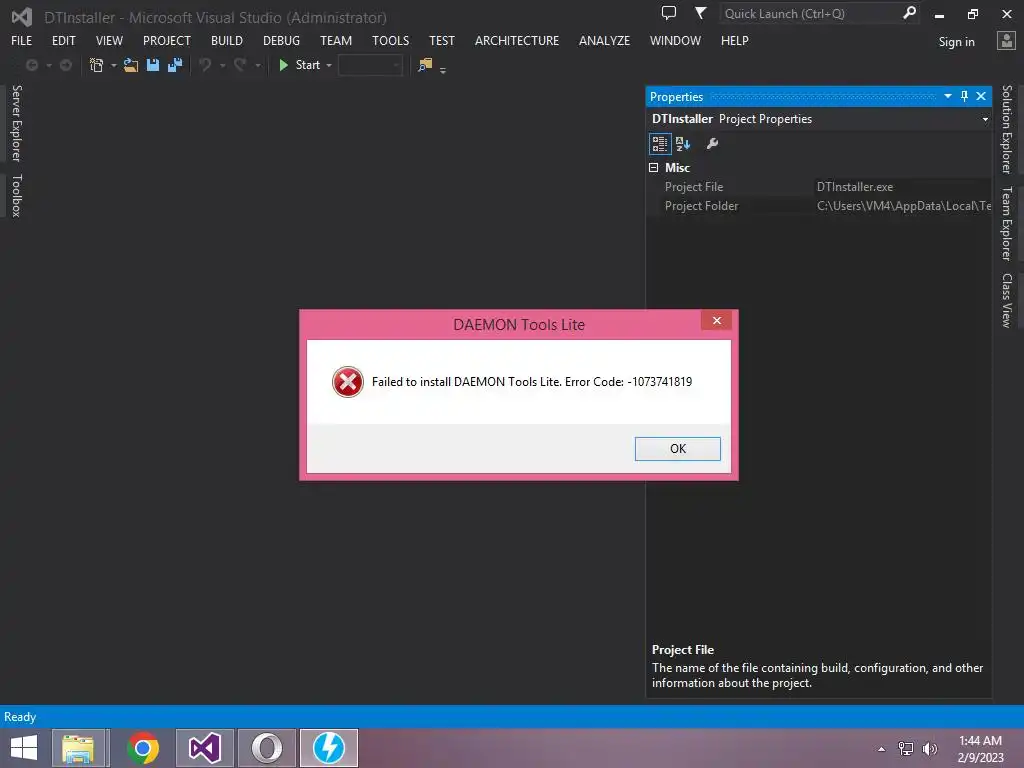Open File Explorer from the taskbar

click(x=78, y=748)
